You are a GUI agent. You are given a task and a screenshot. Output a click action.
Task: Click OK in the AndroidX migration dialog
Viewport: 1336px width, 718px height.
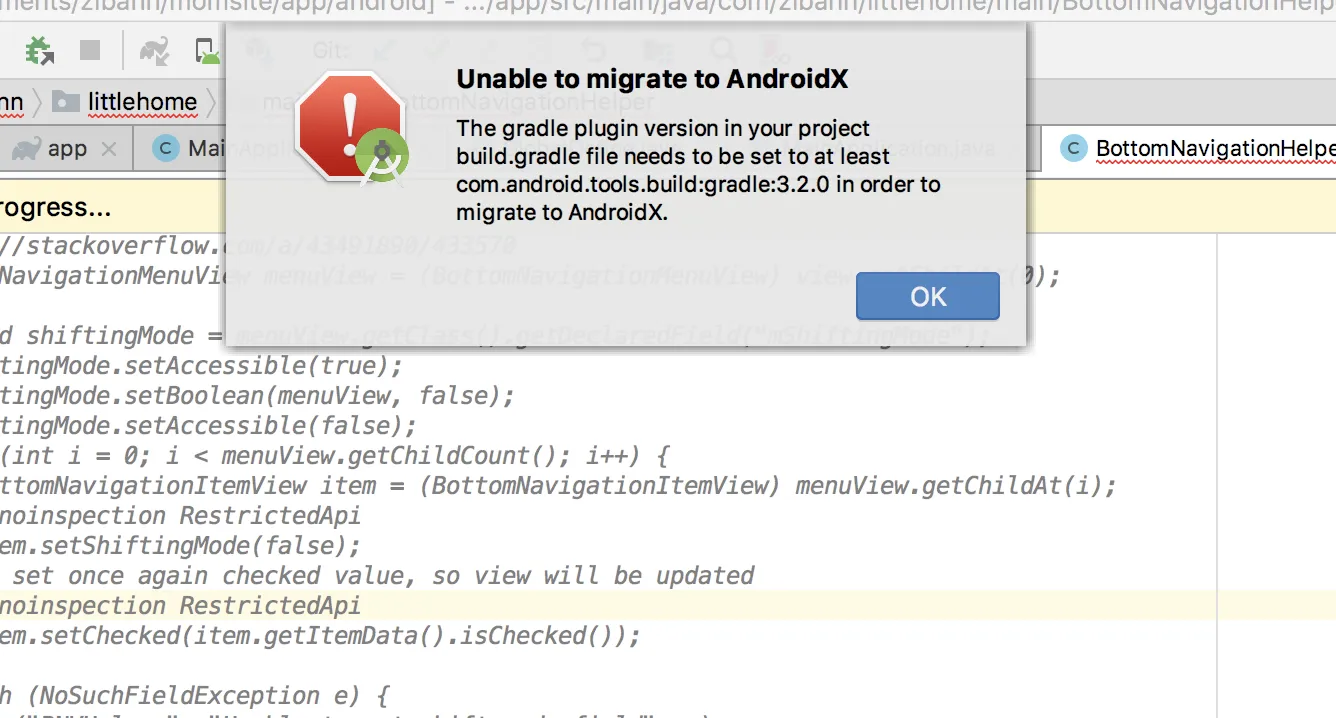click(927, 296)
